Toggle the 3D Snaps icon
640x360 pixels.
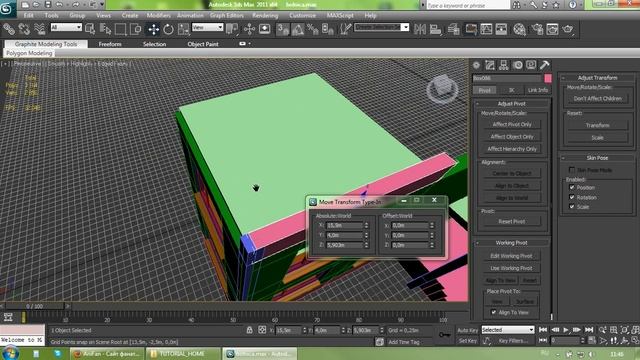point(282,29)
